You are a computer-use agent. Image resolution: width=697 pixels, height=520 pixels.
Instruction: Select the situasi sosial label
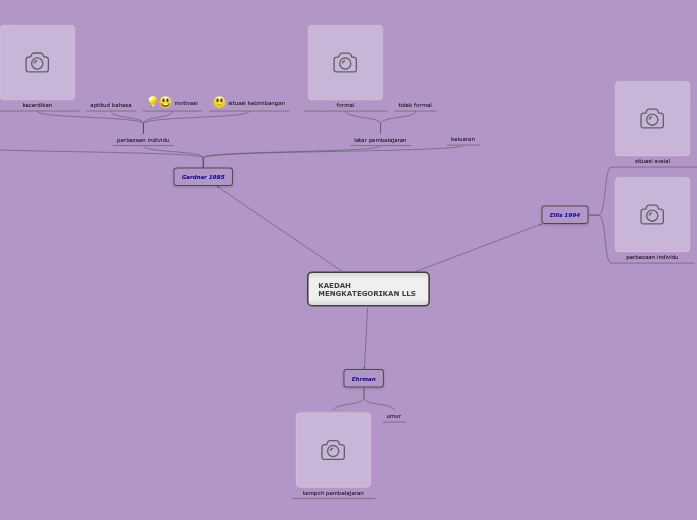(652, 161)
